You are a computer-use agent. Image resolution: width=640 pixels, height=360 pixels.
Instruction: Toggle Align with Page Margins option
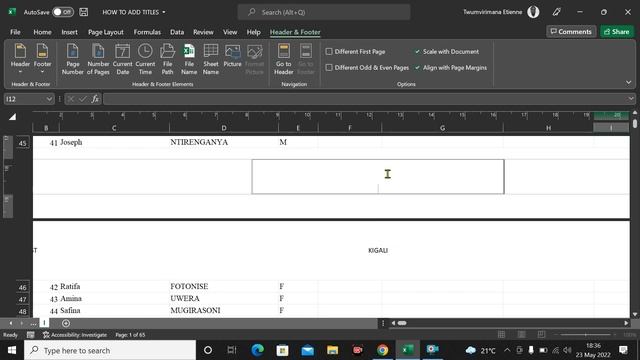click(451, 67)
